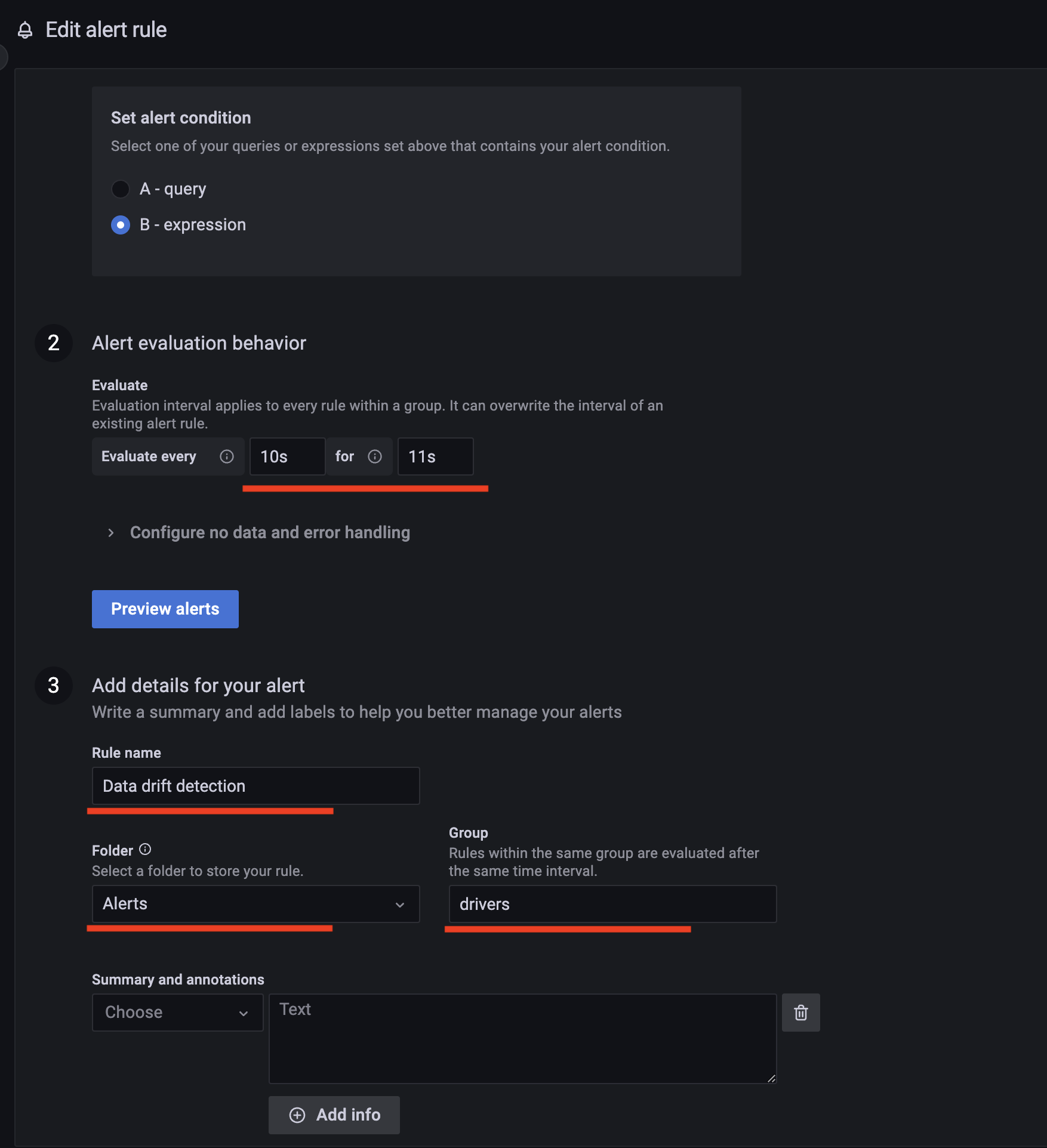The image size is (1047, 1148).
Task: Open the Alerts folder dropdown
Action: [256, 904]
